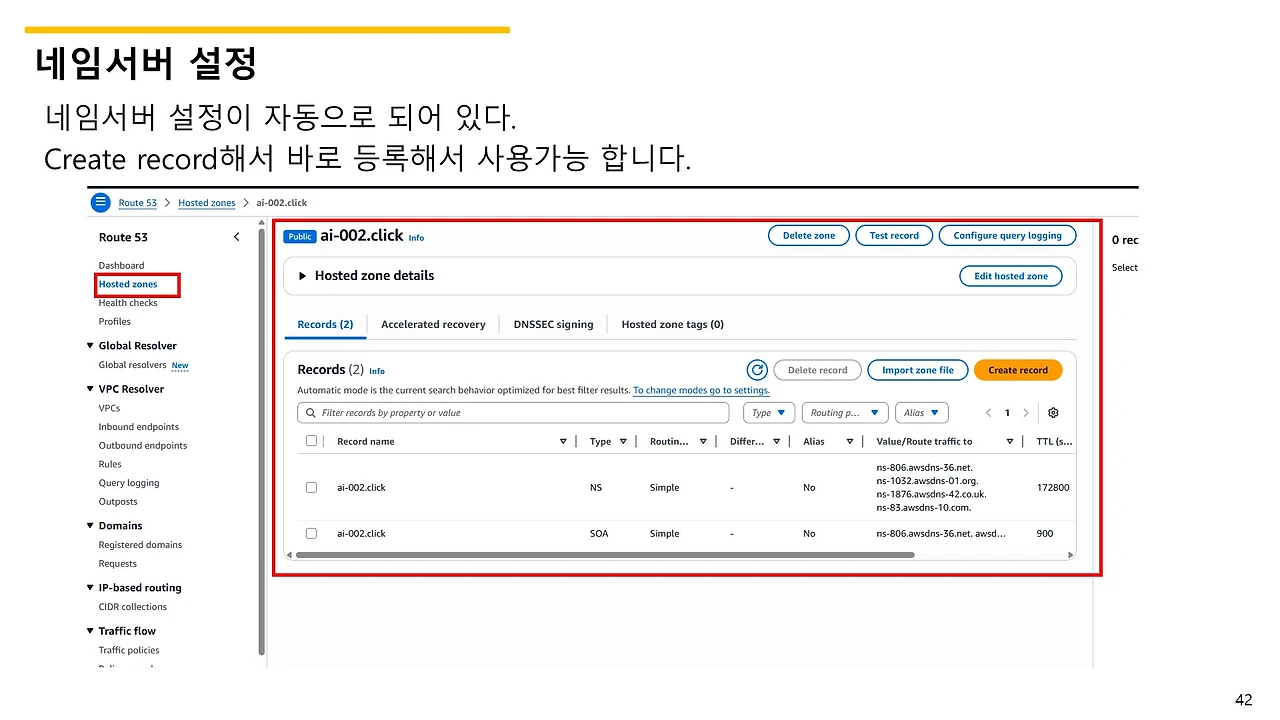Open the DNSSEC signing tab
1280x720 pixels.
coord(553,324)
